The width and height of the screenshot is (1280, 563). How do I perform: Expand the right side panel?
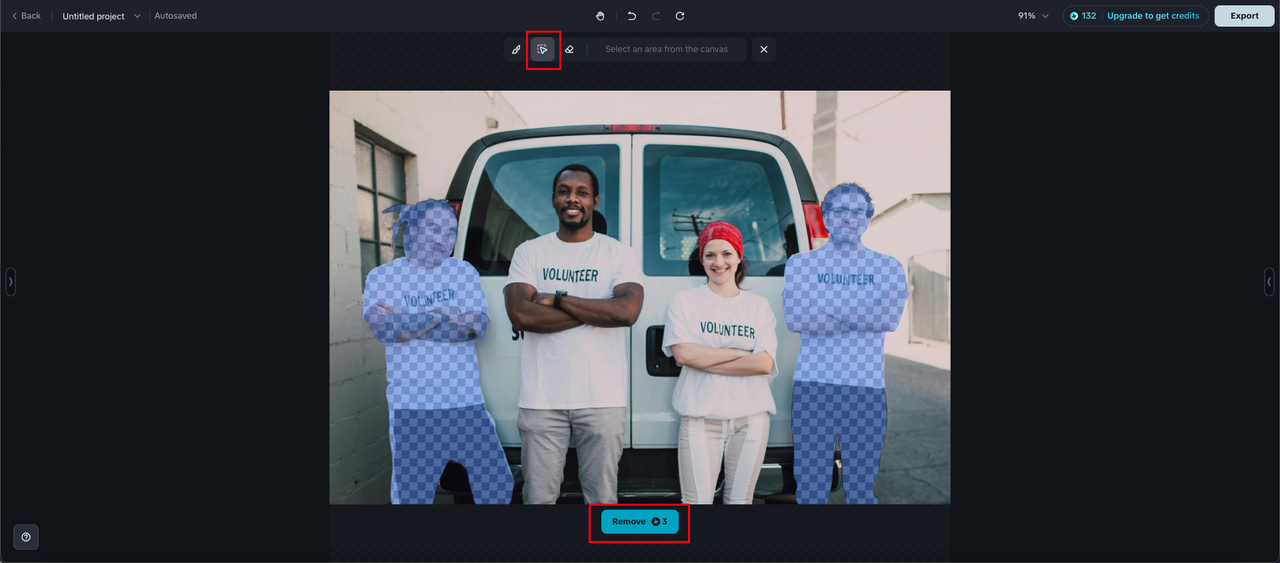[1269, 282]
